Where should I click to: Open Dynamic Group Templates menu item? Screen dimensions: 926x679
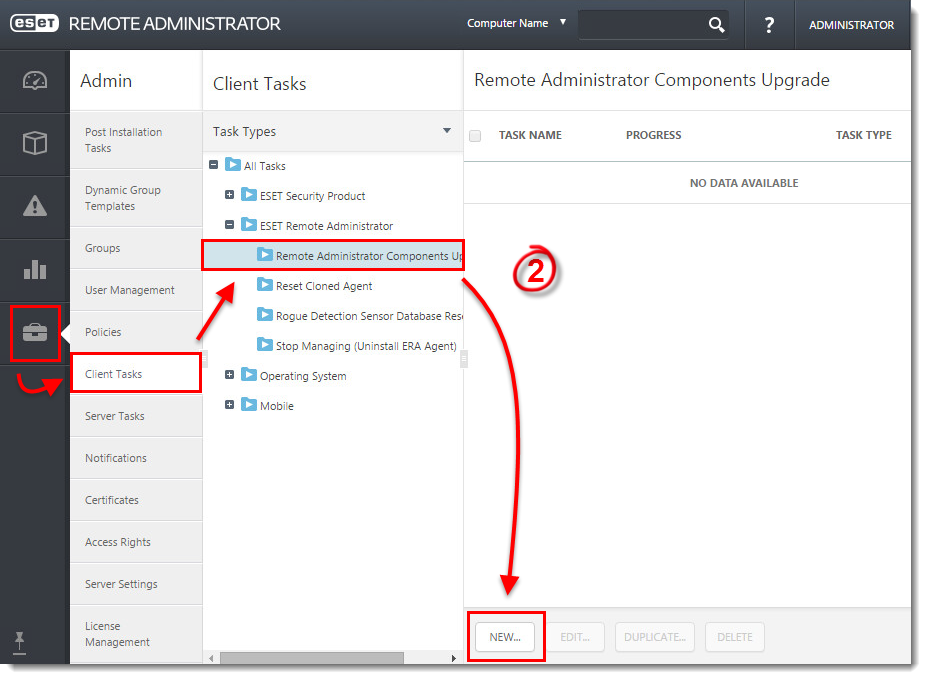[x=136, y=198]
